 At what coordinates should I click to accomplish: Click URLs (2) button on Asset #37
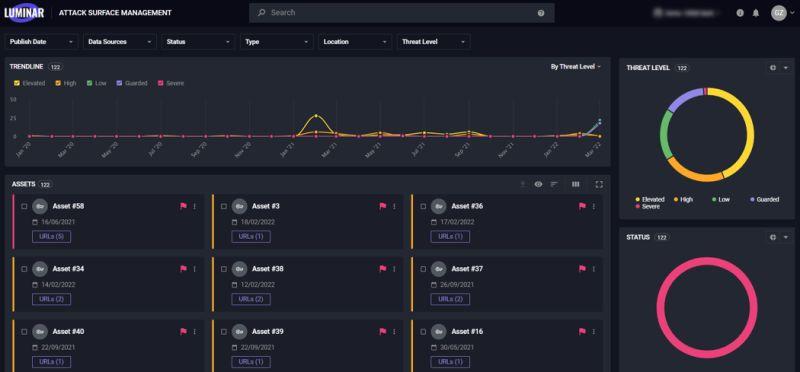point(450,299)
